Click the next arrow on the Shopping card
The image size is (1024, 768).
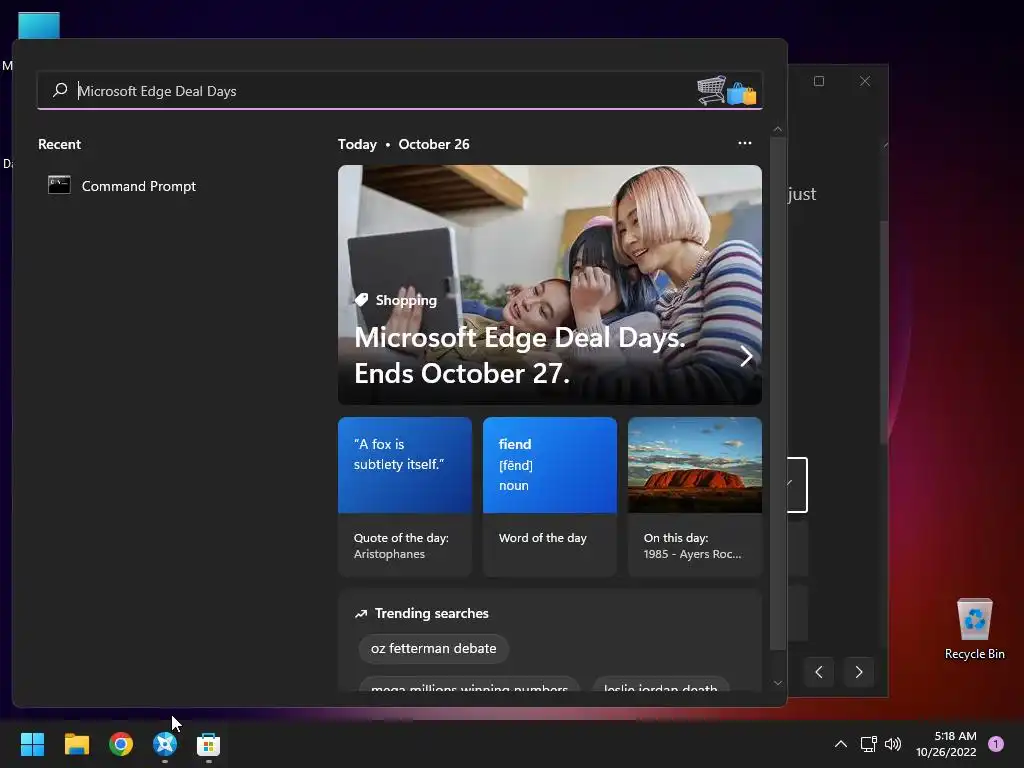coord(746,357)
